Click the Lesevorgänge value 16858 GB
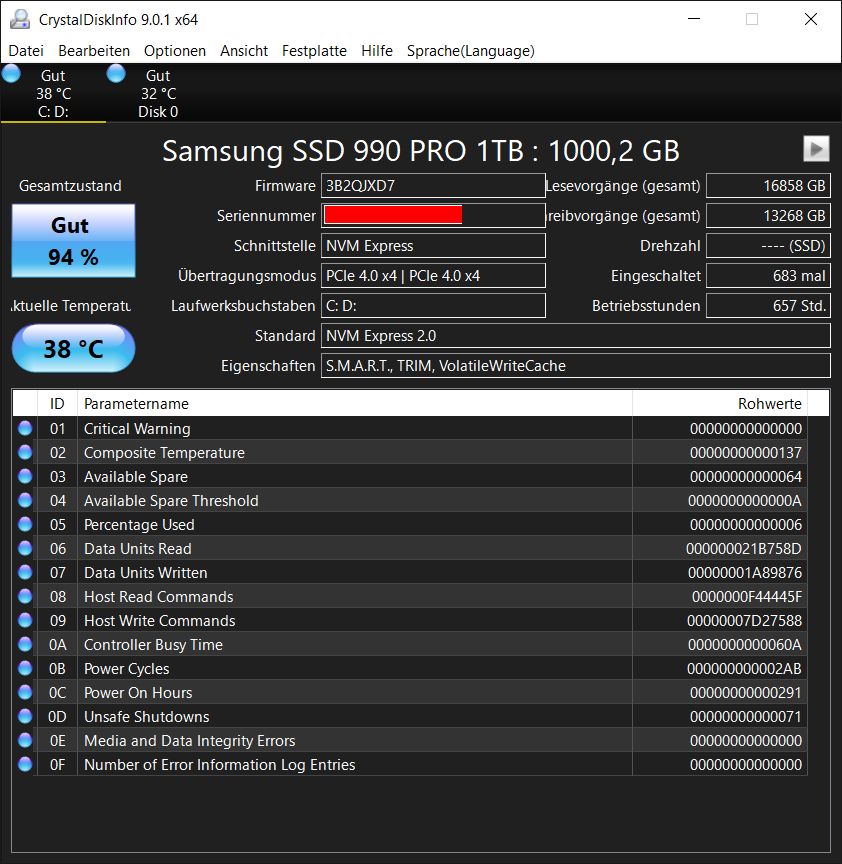Viewport: 842px width, 864px height. click(x=768, y=186)
